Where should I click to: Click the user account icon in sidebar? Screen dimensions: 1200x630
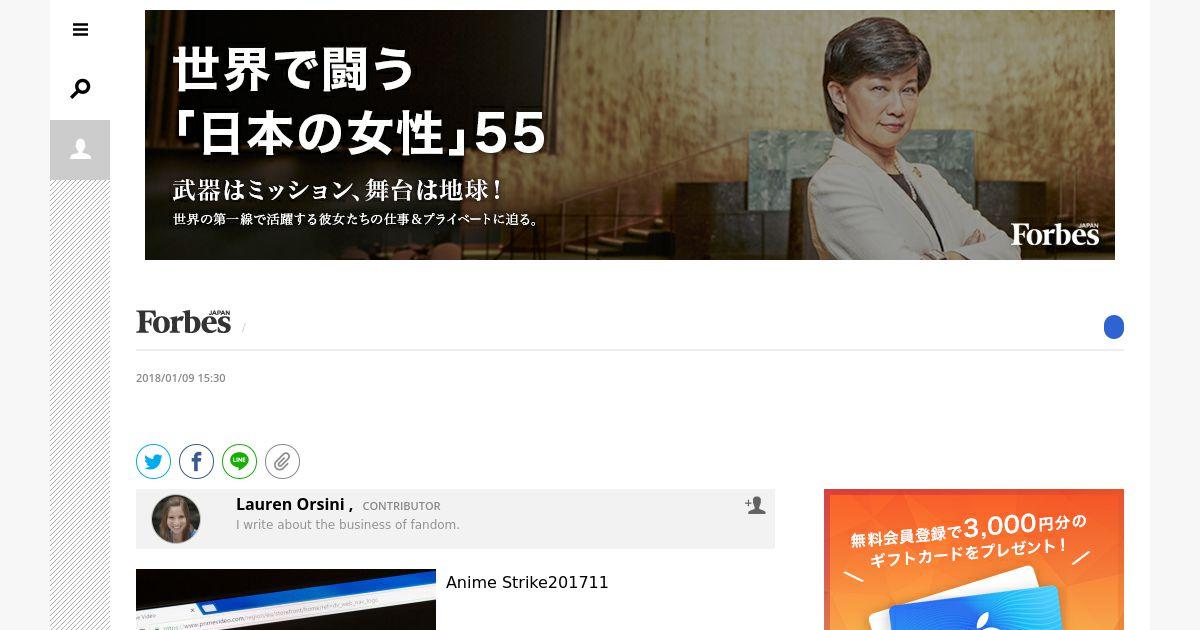80,150
